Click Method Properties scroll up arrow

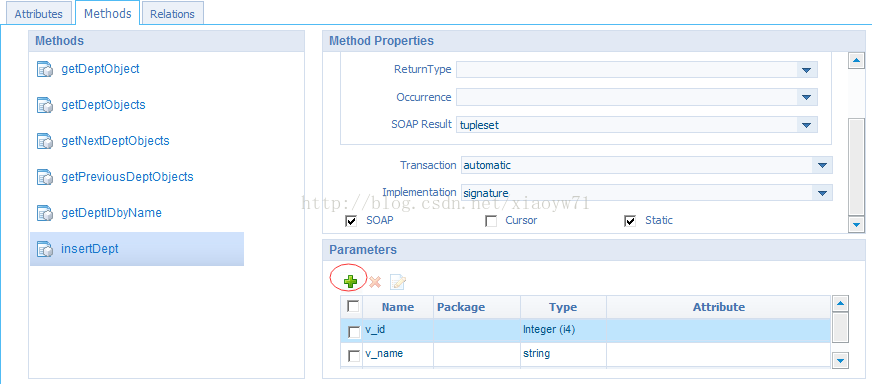click(x=856, y=60)
